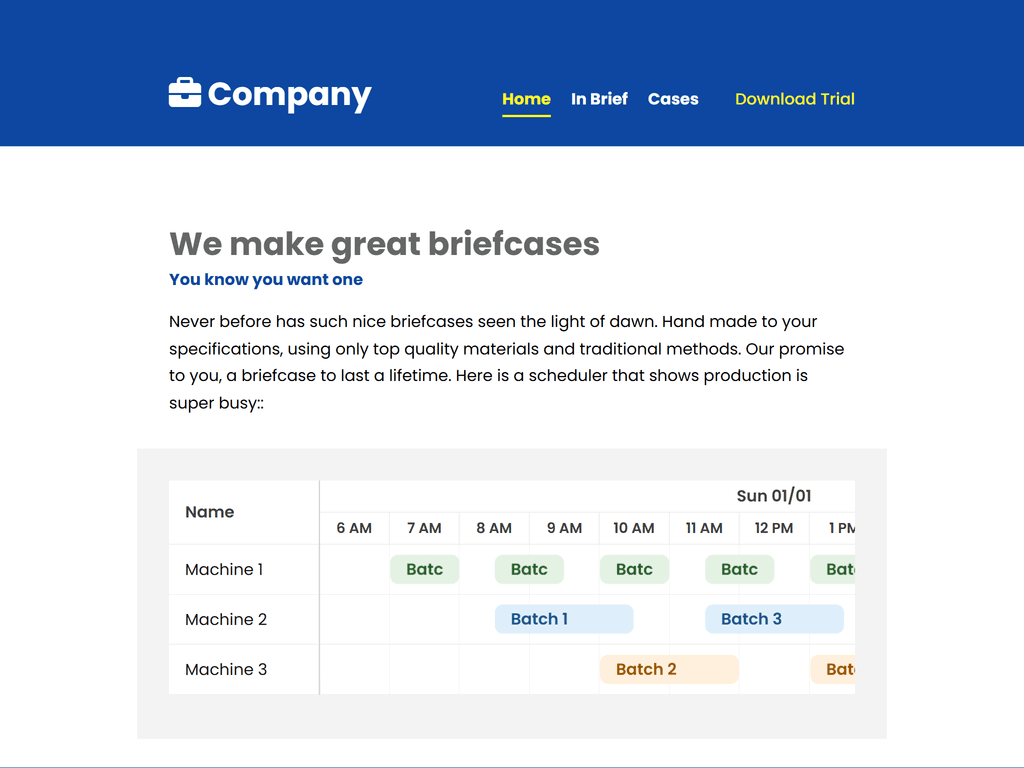Image resolution: width=1024 pixels, height=768 pixels.
Task: Click the 10 AM time header
Action: (x=634, y=528)
